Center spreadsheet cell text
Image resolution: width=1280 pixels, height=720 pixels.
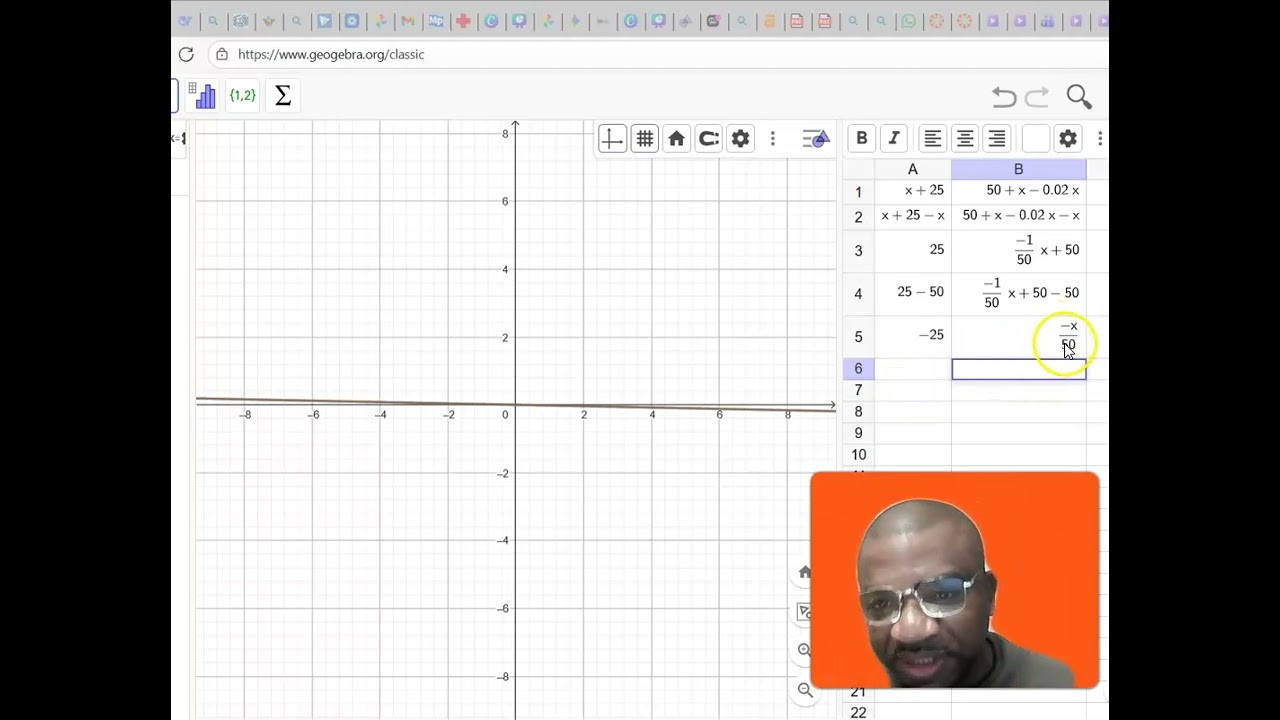pos(965,139)
